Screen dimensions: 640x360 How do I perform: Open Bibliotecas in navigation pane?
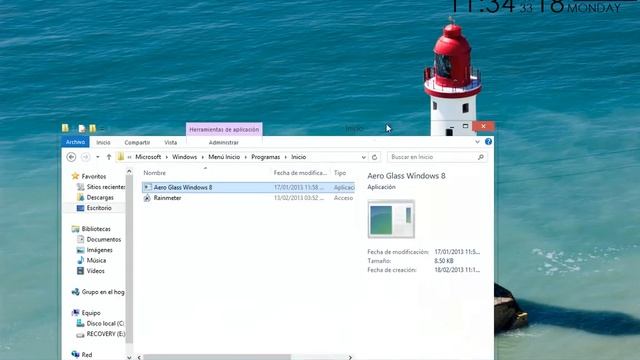pos(96,229)
